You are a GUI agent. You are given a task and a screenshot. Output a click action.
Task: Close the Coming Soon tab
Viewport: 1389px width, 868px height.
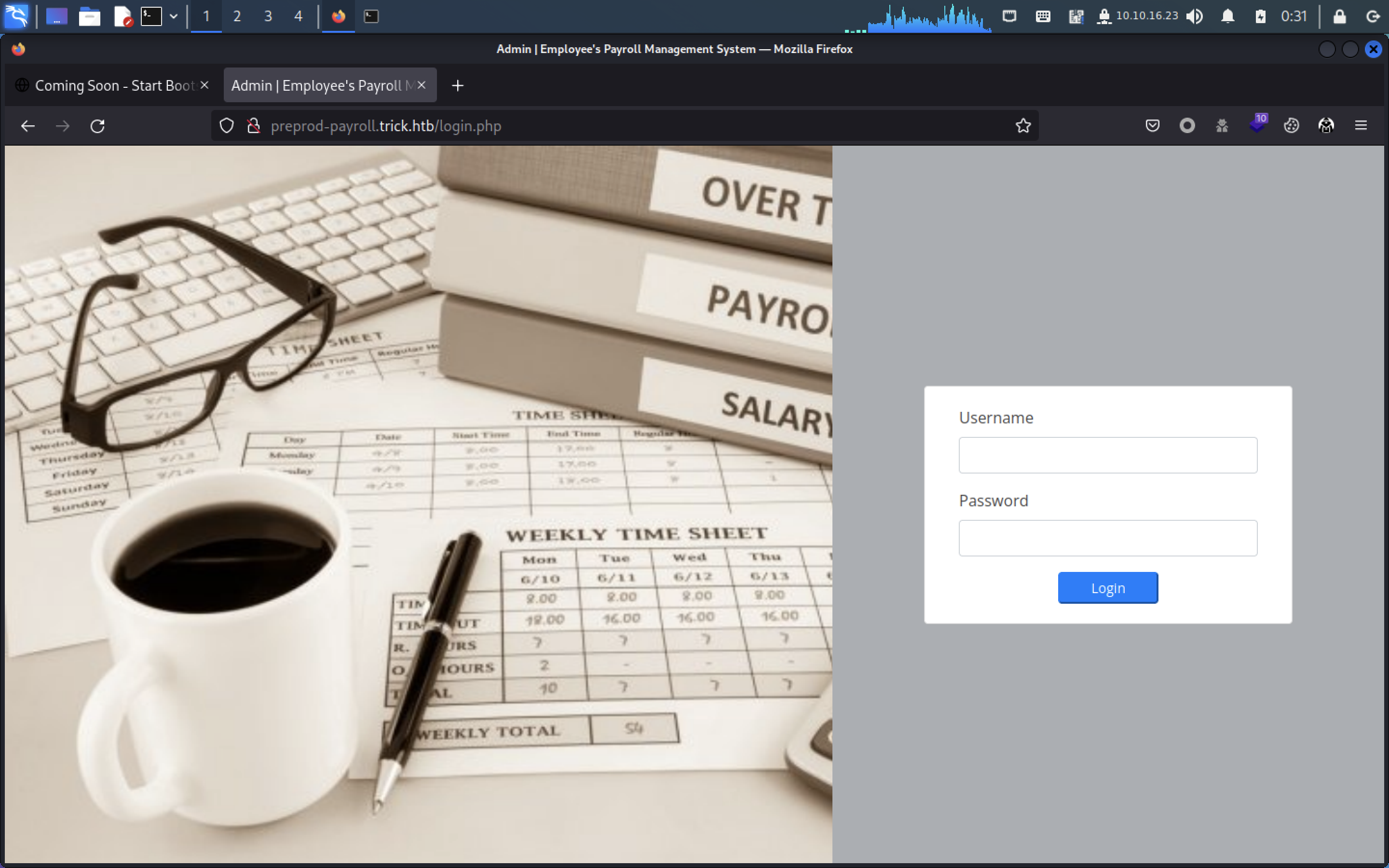click(204, 85)
